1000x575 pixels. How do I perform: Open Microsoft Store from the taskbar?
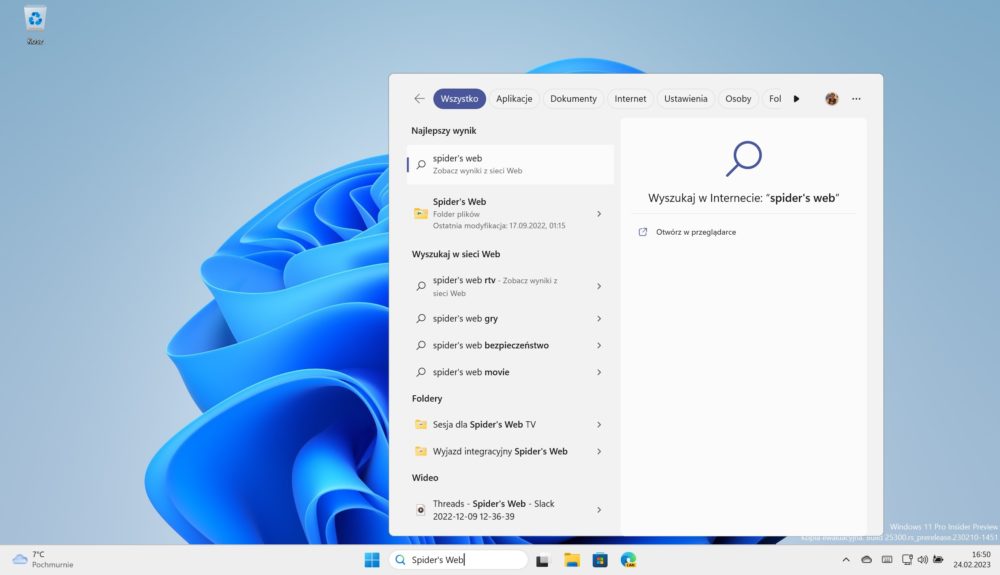(x=599, y=560)
